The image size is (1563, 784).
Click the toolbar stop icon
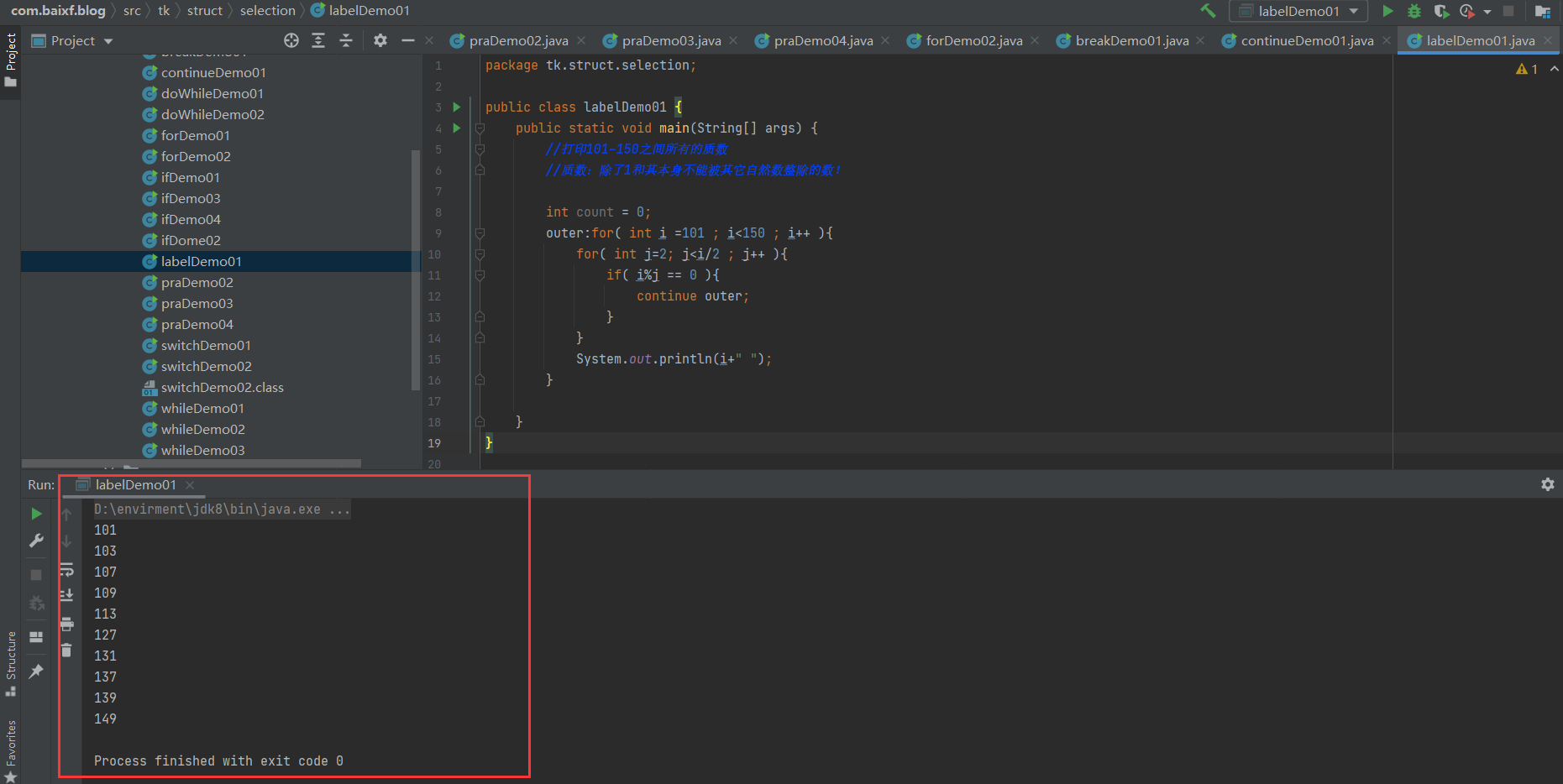(1508, 11)
